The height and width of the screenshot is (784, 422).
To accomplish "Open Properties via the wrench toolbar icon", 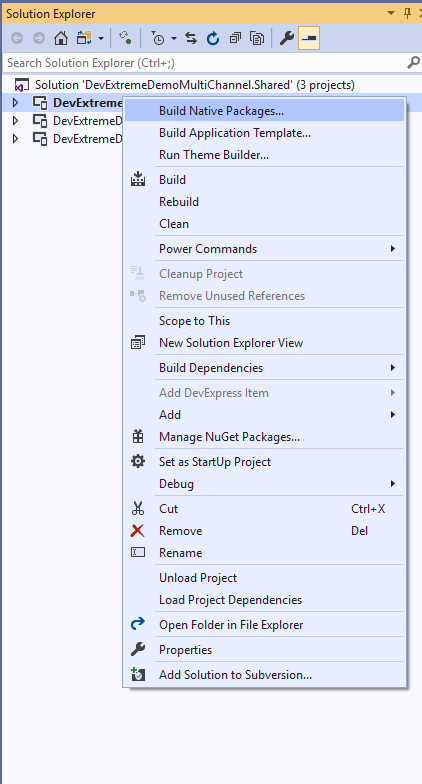I will pyautogui.click(x=286, y=38).
